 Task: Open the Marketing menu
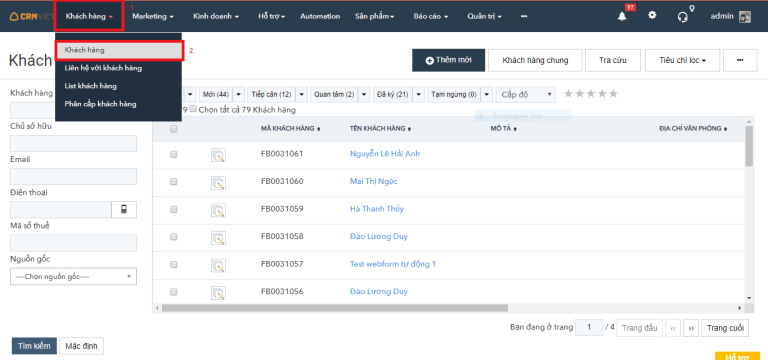tap(153, 16)
